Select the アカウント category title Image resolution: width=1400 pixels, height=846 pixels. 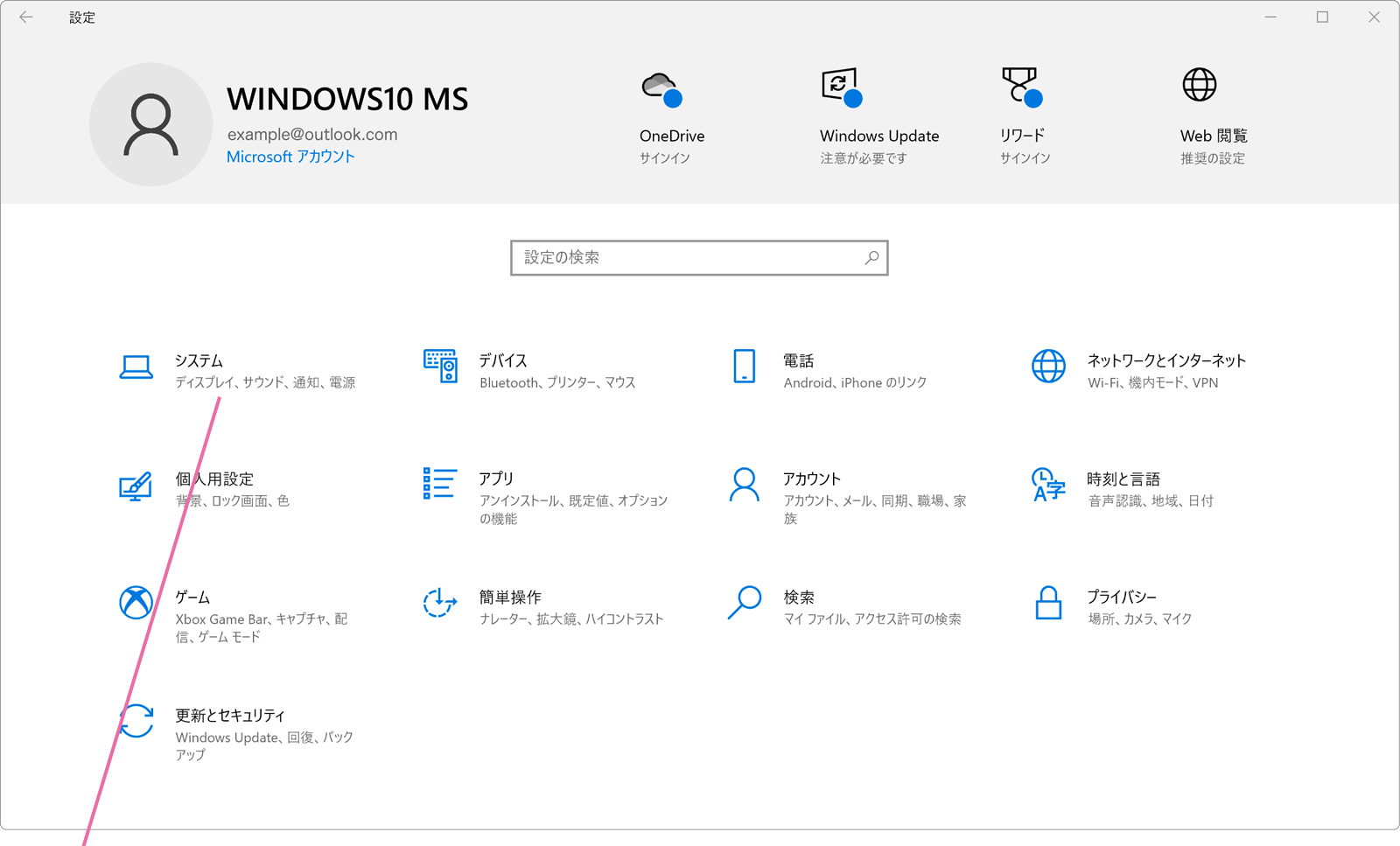tap(812, 479)
